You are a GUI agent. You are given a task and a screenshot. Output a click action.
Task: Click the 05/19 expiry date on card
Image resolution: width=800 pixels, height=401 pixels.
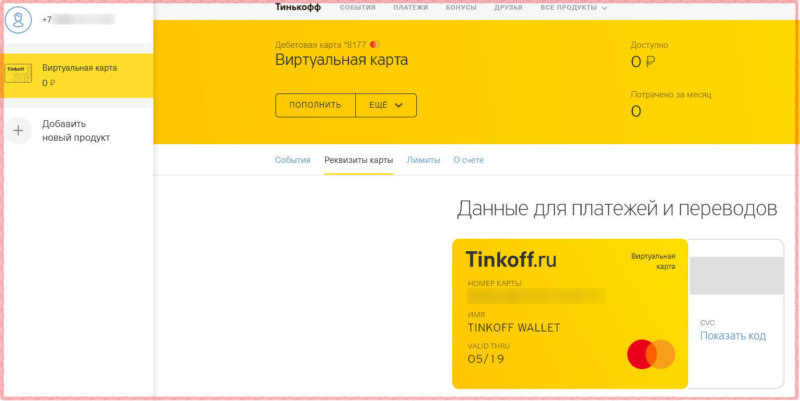pyautogui.click(x=486, y=359)
